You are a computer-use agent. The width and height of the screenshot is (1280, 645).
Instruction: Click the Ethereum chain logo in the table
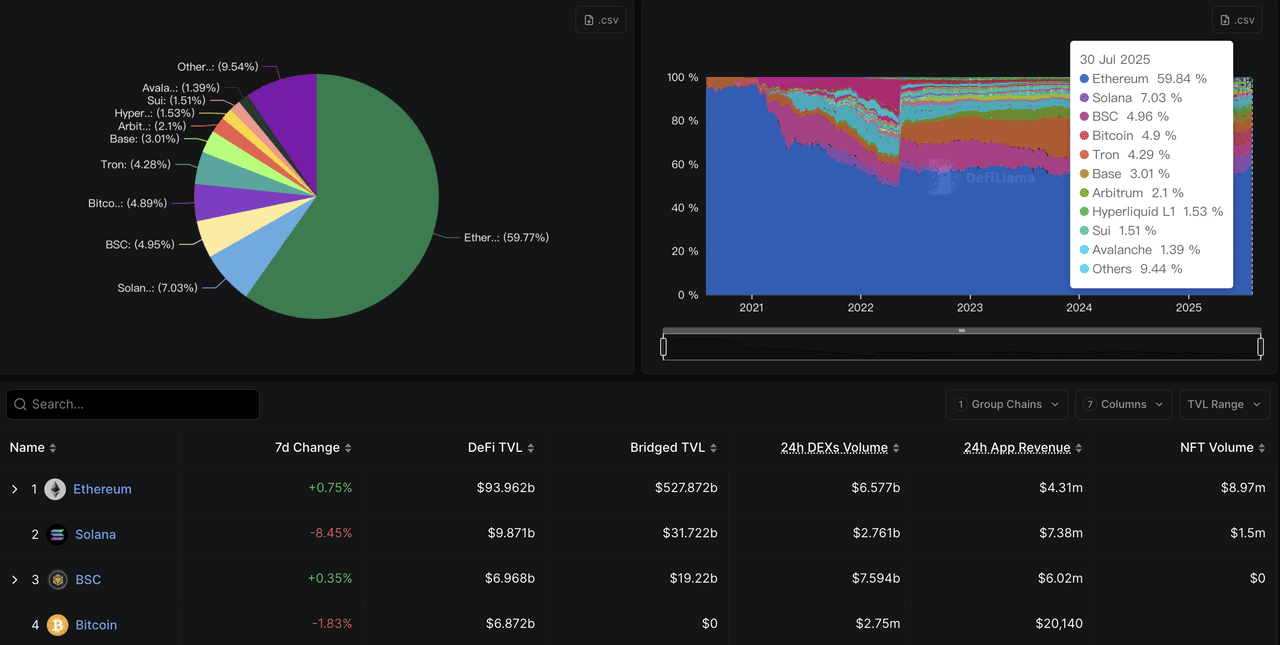56,489
